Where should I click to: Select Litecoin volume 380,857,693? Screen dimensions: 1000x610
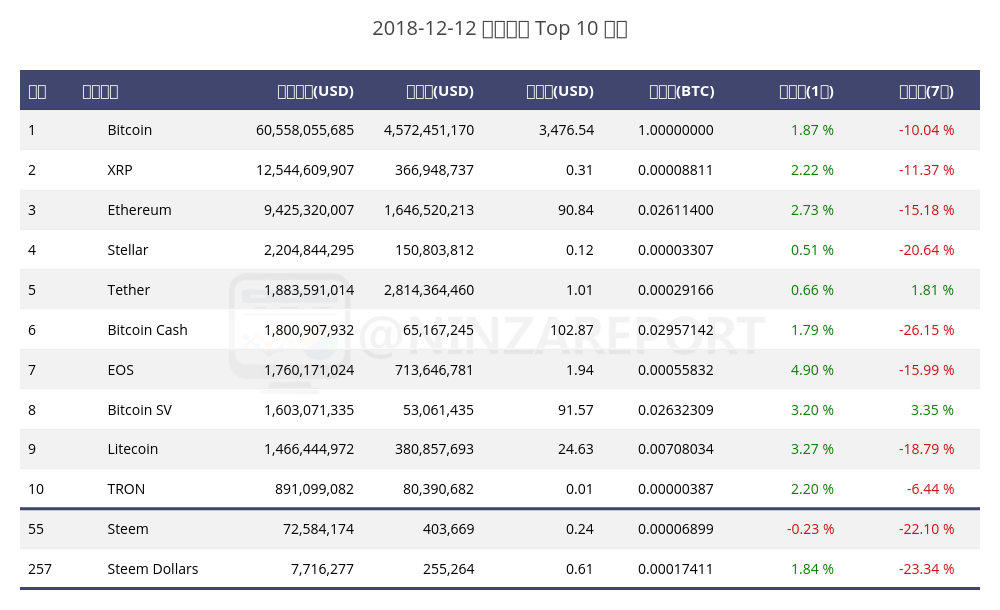point(434,449)
